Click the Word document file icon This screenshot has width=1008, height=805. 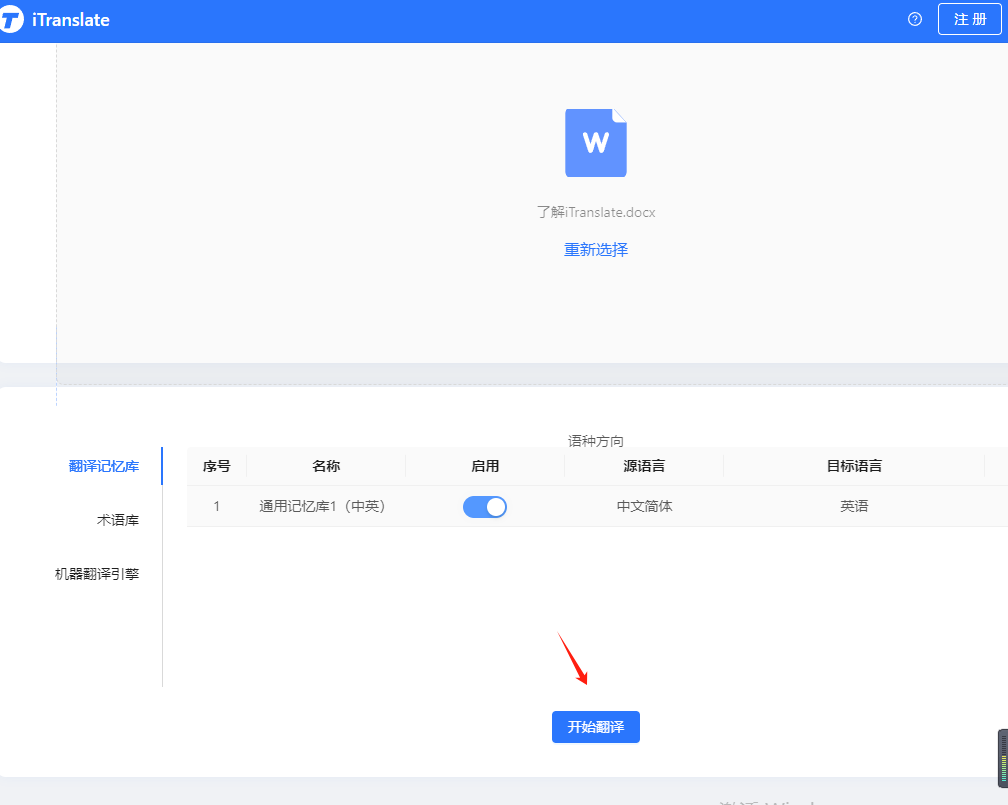596,143
